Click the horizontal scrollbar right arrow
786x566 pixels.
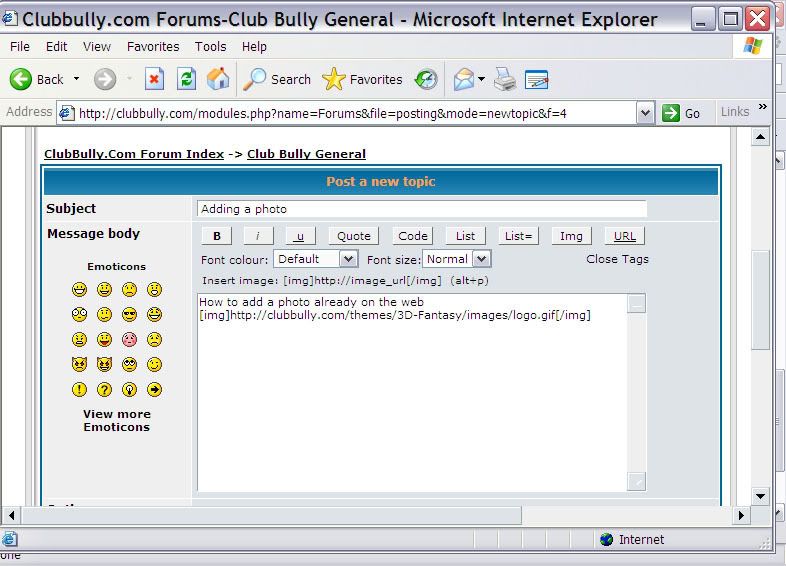click(741, 515)
